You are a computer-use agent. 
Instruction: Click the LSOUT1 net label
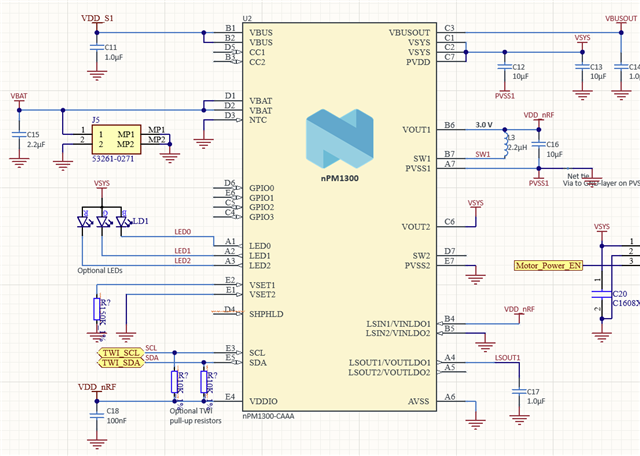[x=507, y=358]
